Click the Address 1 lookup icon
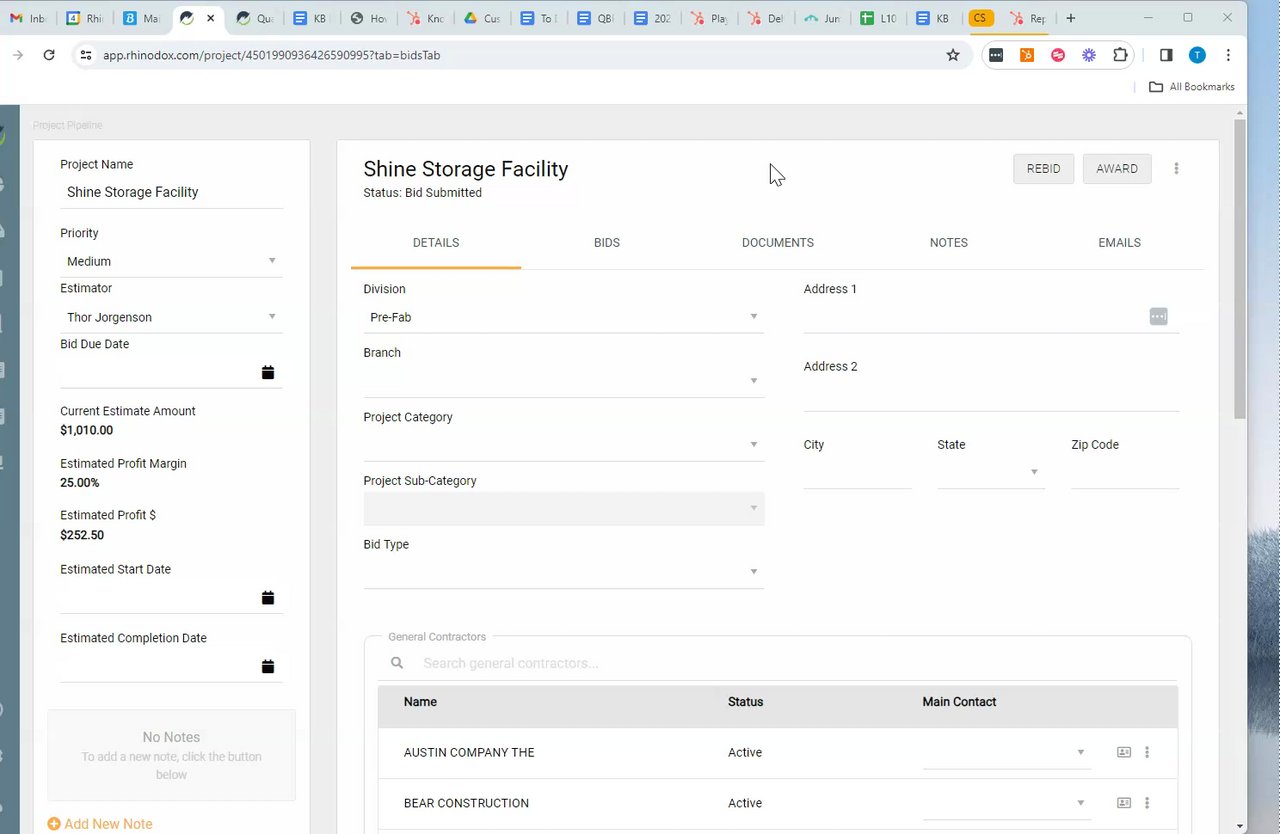This screenshot has height=834, width=1280. click(x=1158, y=317)
